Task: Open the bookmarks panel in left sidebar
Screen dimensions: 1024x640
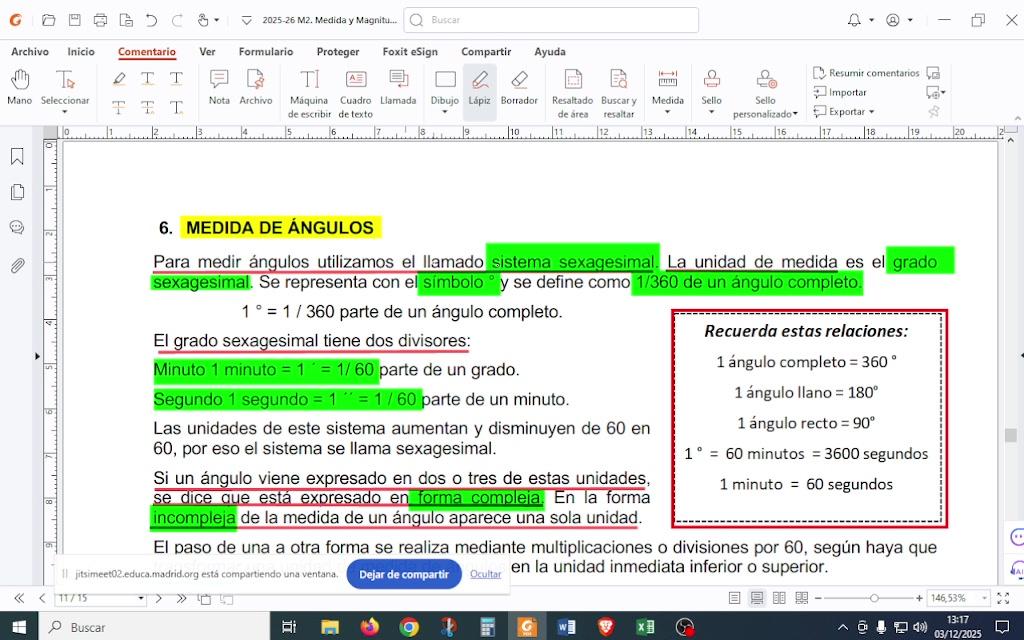Action: coord(17,156)
